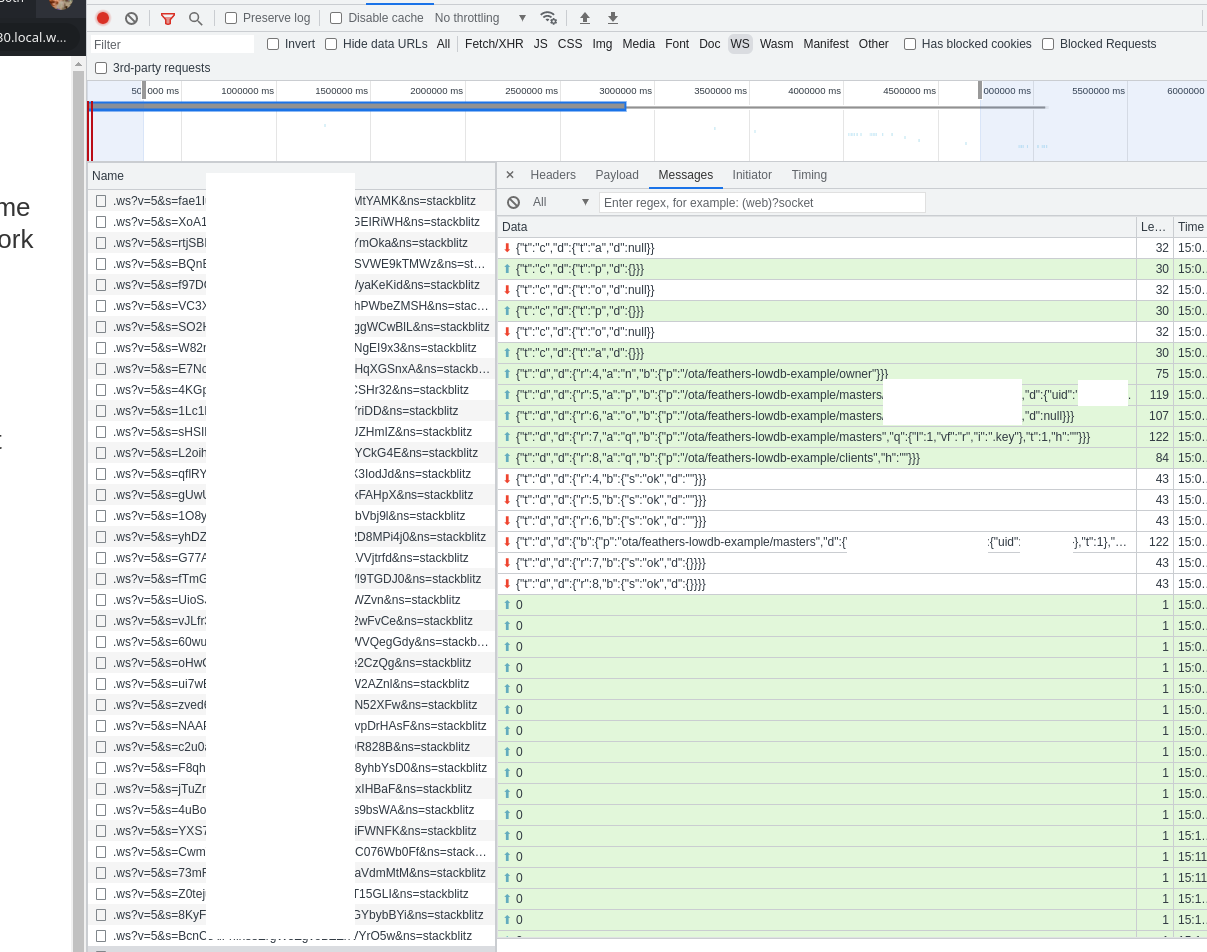Image resolution: width=1207 pixels, height=952 pixels.
Task: Select request .ws?v=5&s=G77A in list
Action: (291, 558)
